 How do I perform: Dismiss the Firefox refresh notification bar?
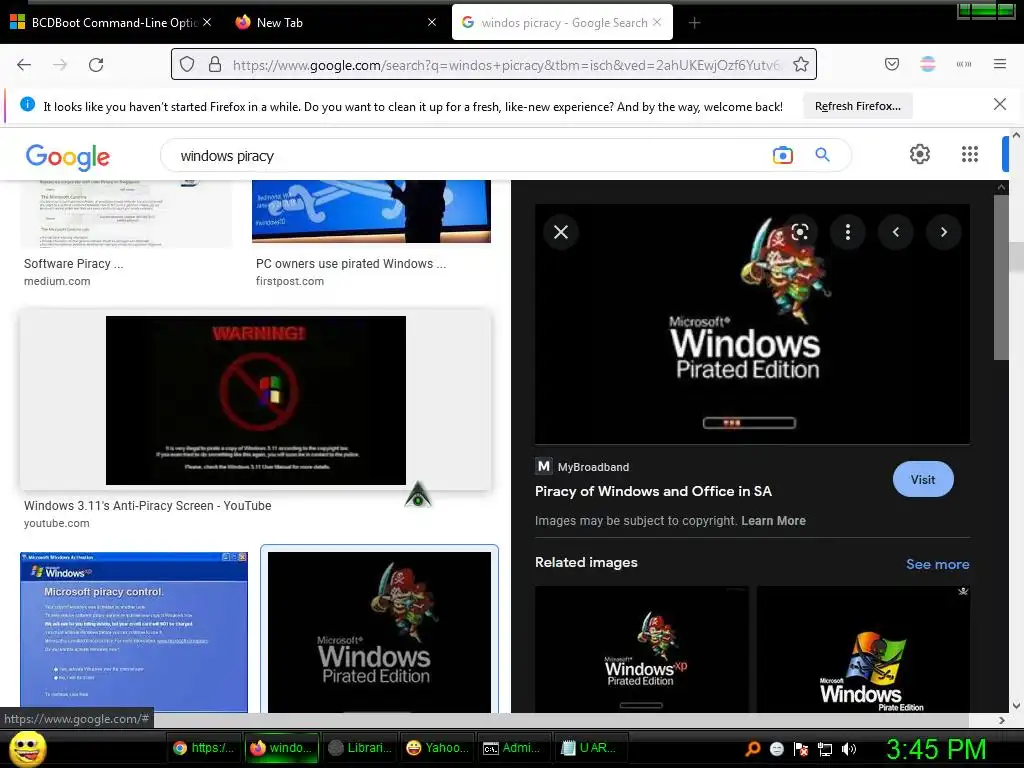point(999,104)
